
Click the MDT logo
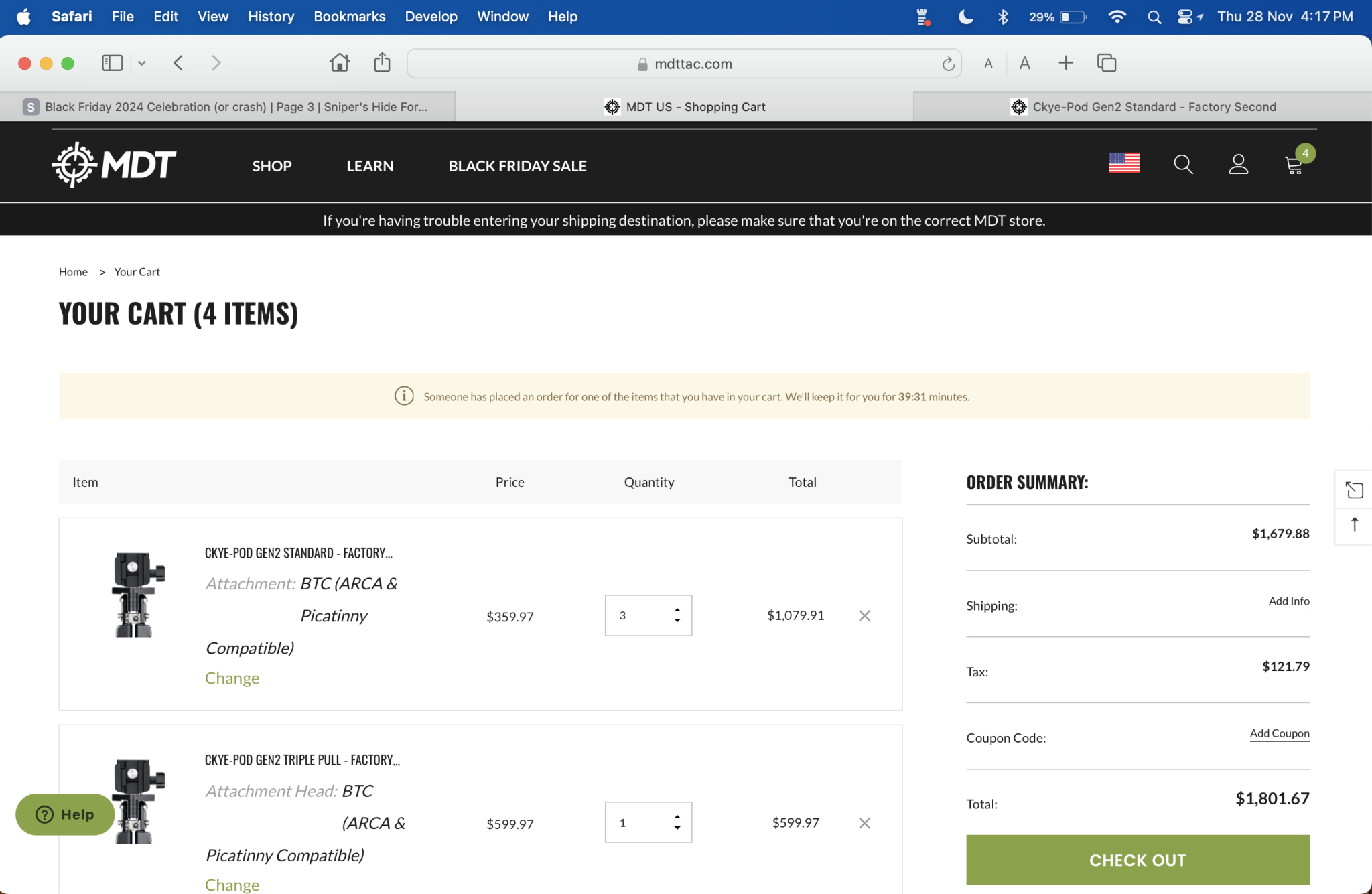(x=114, y=164)
